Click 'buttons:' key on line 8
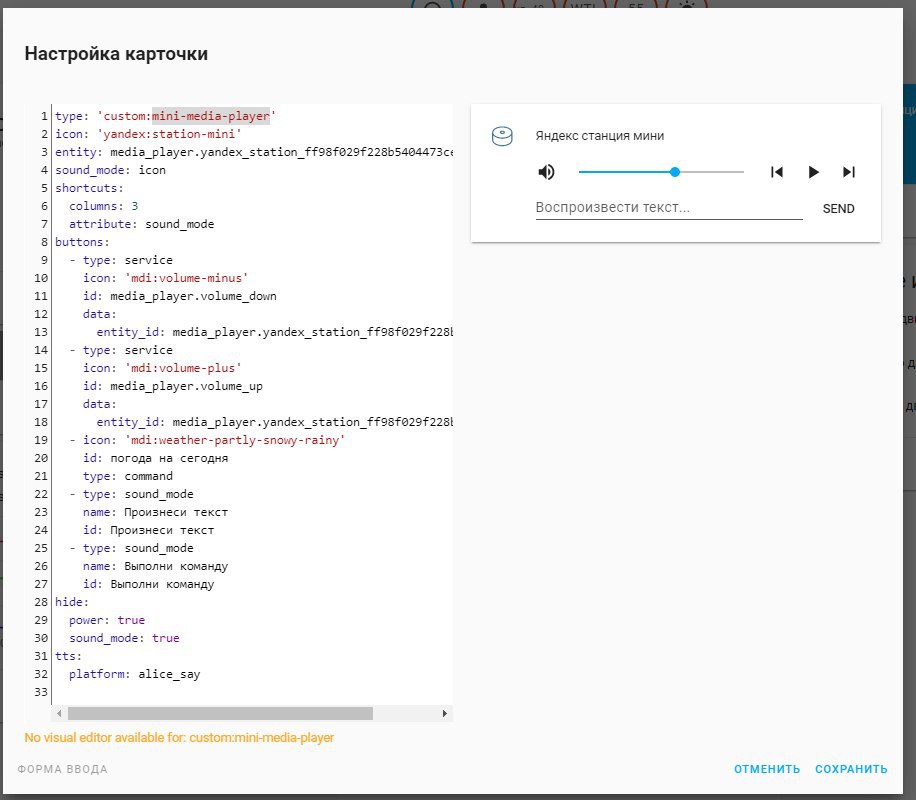Image resolution: width=916 pixels, height=800 pixels. tap(82, 242)
